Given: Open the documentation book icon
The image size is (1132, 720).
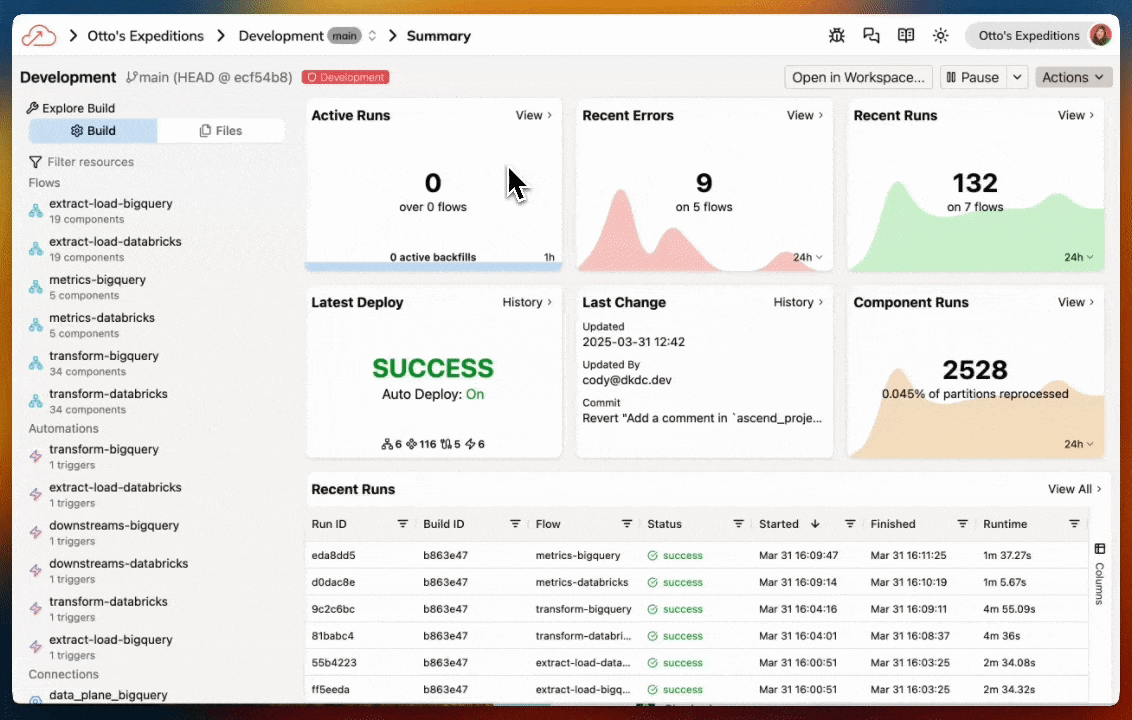Looking at the screenshot, I should pos(906,35).
